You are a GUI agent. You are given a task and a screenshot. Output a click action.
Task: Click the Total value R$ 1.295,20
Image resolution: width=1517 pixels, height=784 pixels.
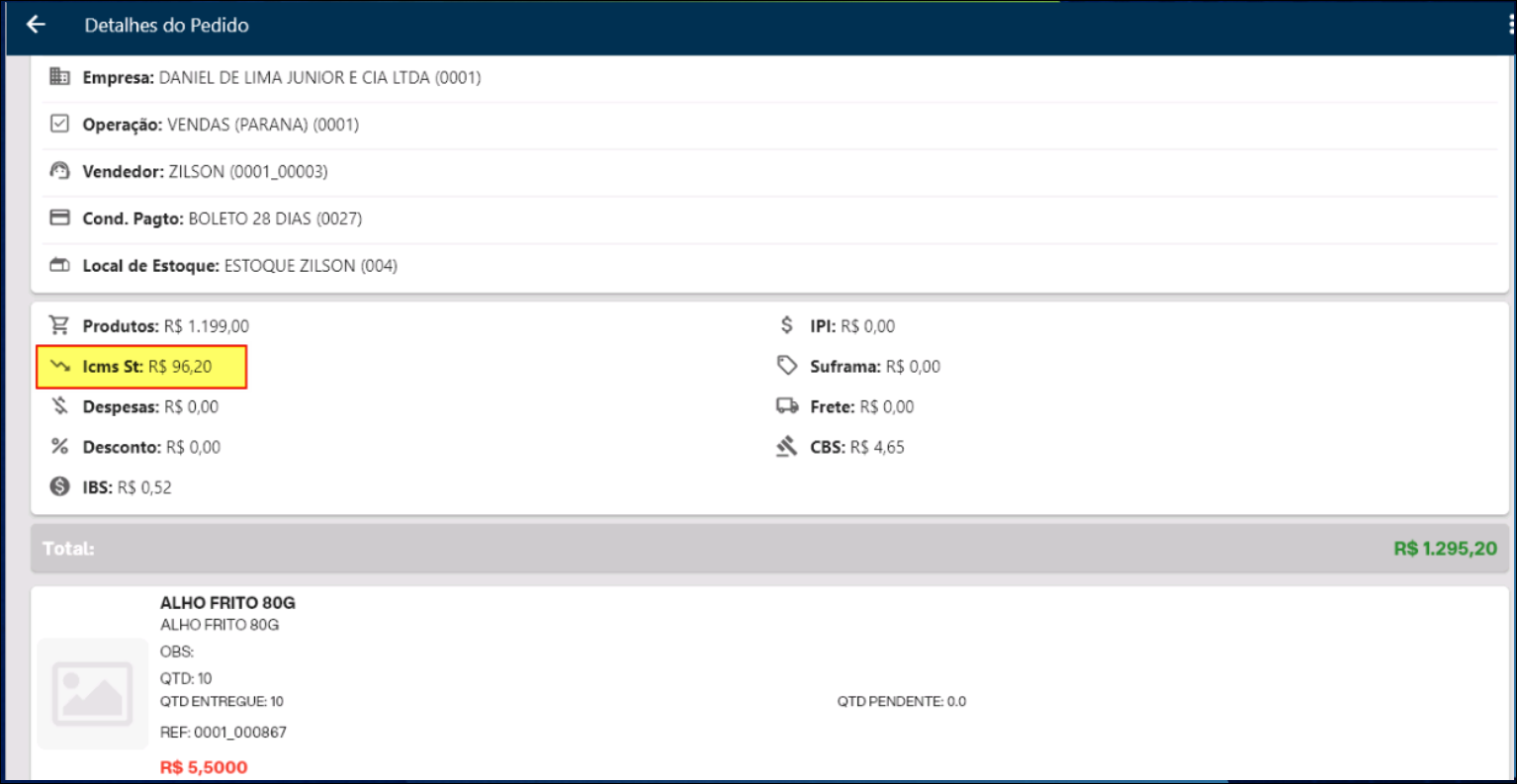1445,549
